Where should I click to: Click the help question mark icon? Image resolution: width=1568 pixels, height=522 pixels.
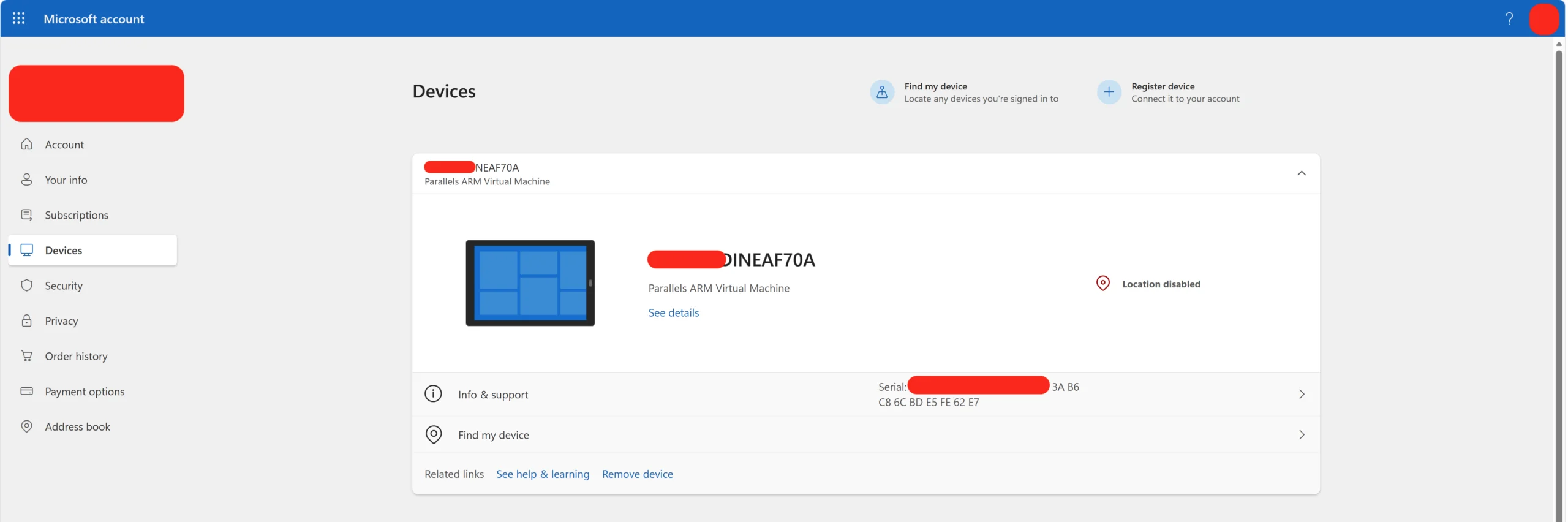point(1509,18)
